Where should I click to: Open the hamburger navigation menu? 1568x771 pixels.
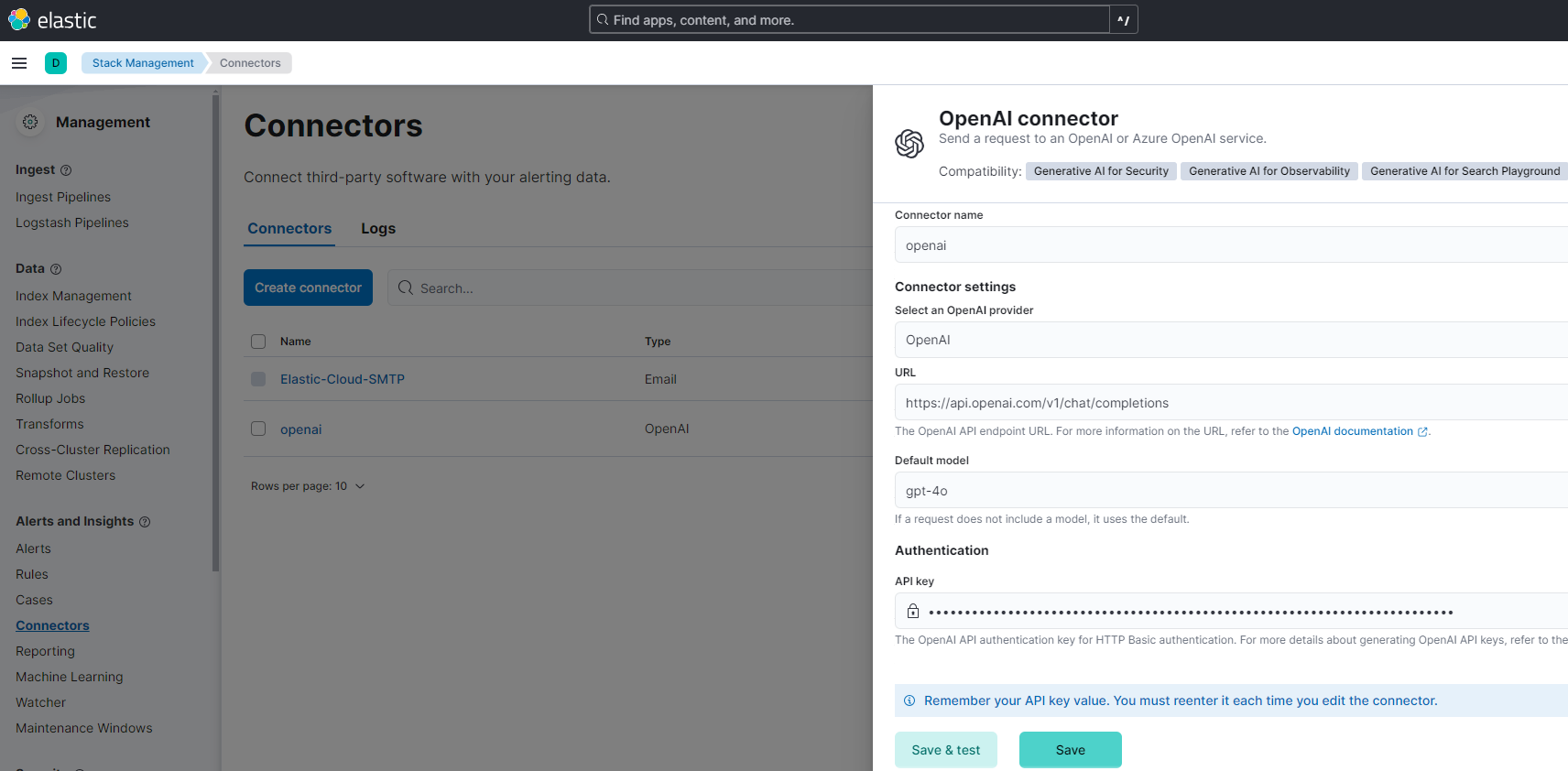pyautogui.click(x=19, y=63)
